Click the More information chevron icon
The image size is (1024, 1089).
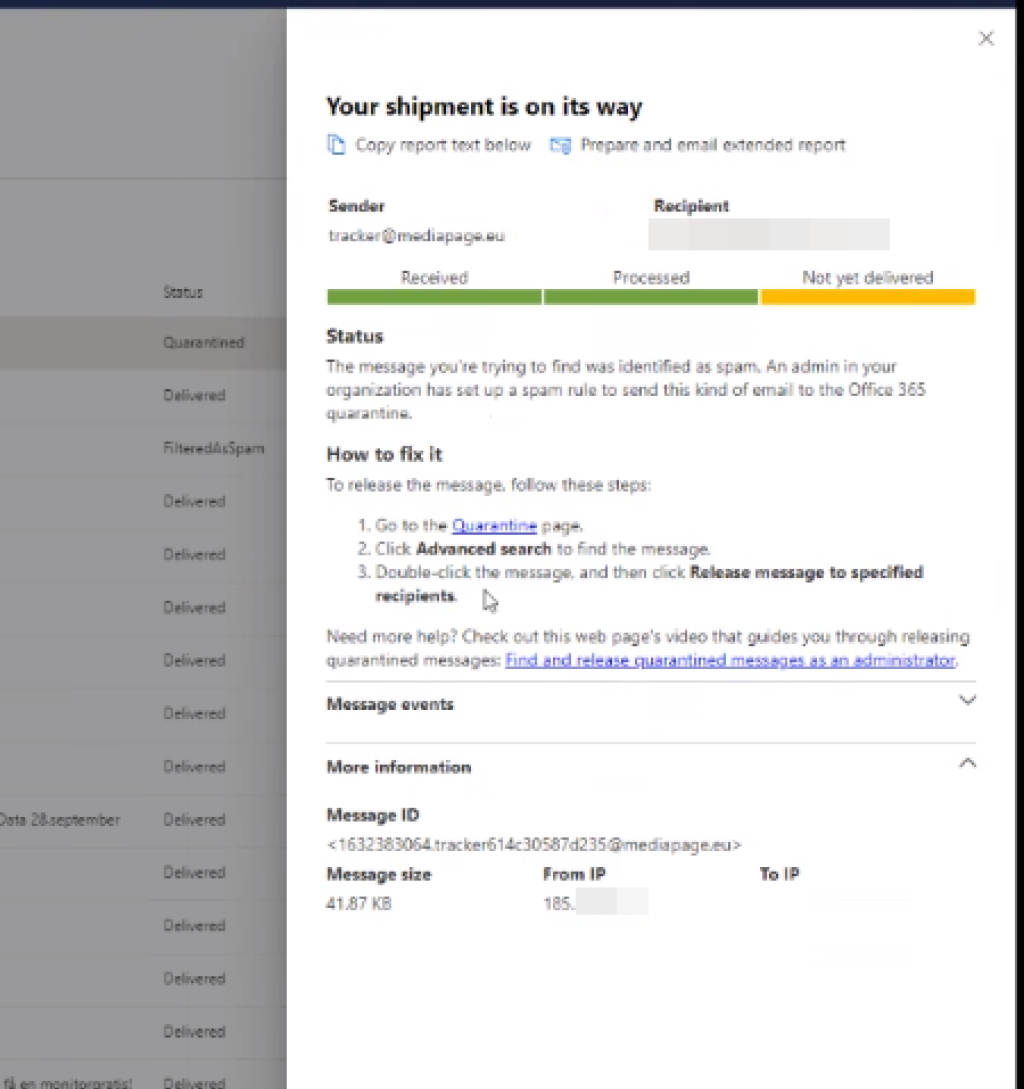(x=967, y=762)
